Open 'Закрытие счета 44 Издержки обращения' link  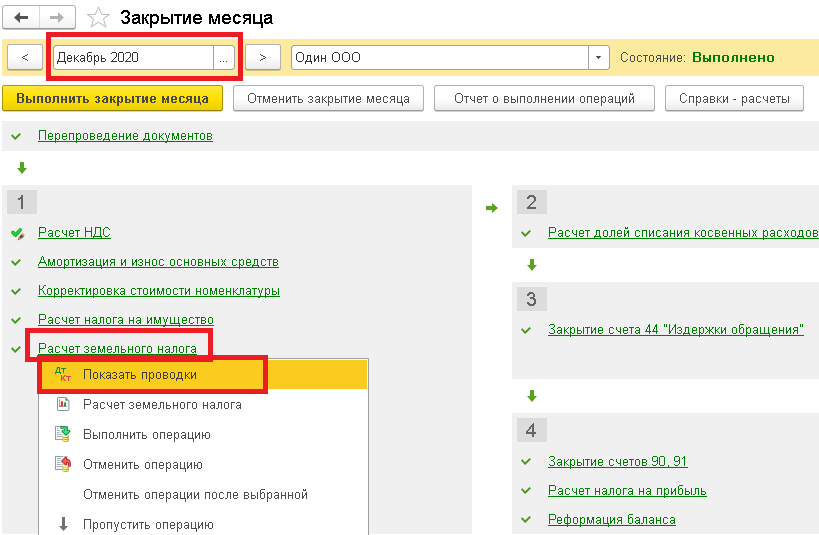(x=676, y=330)
